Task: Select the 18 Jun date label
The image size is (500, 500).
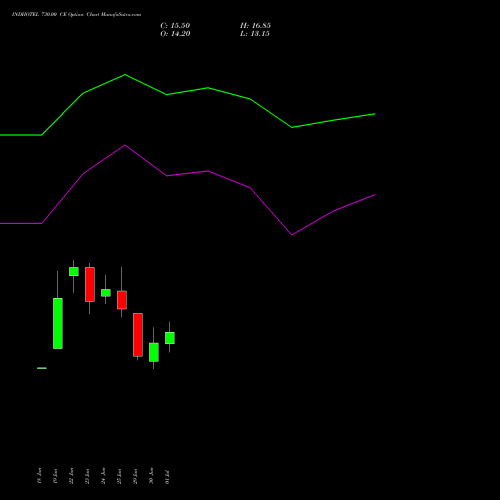Action: [x=39, y=476]
